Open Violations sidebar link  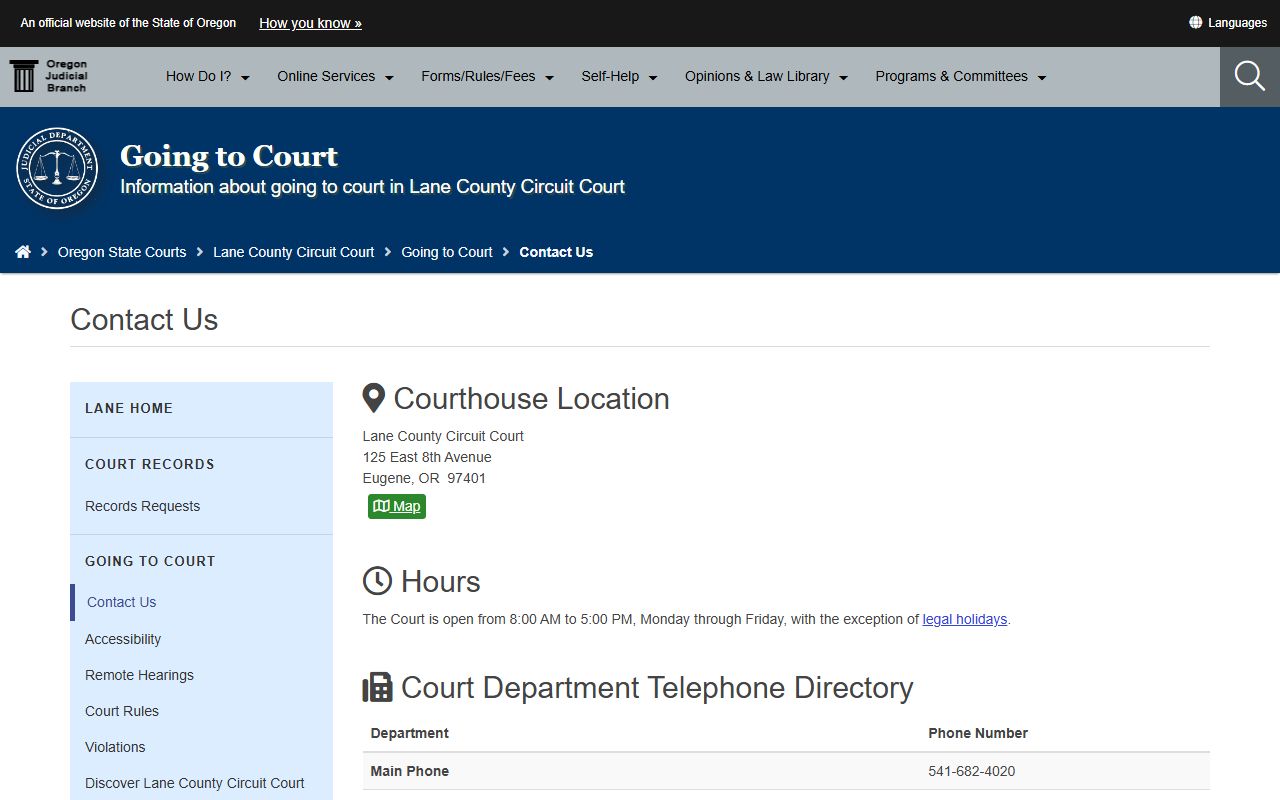click(115, 747)
